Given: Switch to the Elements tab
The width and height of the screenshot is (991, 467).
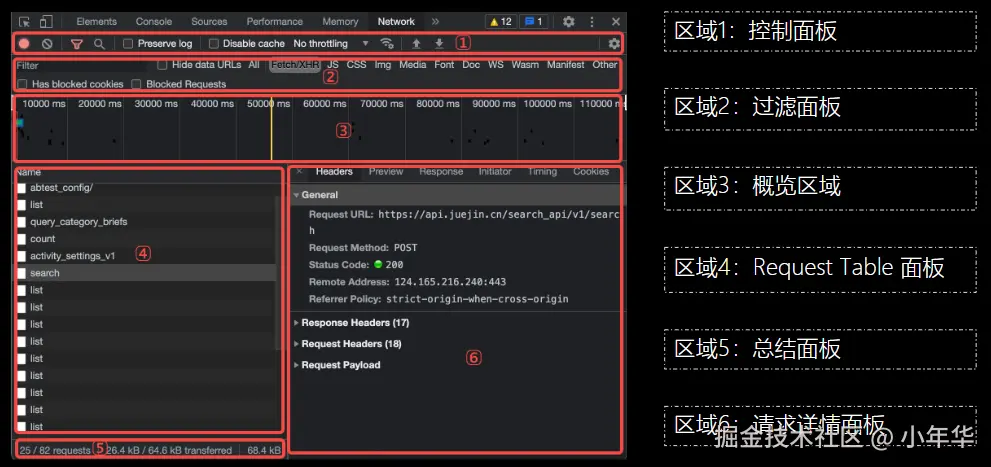Looking at the screenshot, I should 97,21.
